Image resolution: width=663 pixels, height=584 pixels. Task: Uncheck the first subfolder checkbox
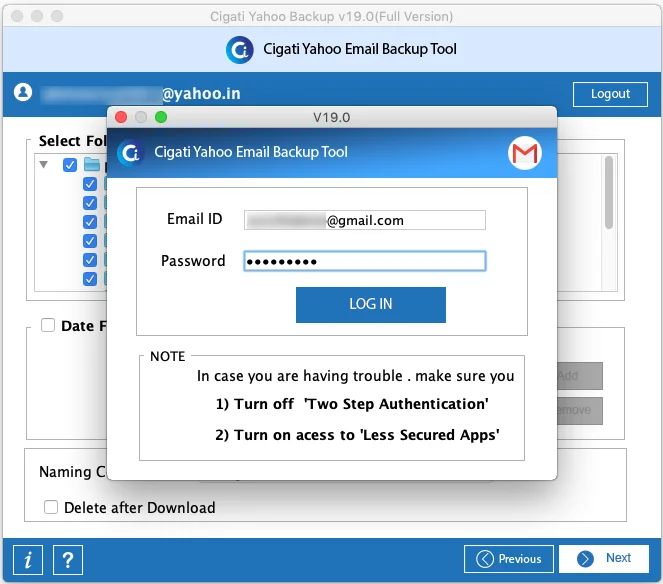click(90, 184)
